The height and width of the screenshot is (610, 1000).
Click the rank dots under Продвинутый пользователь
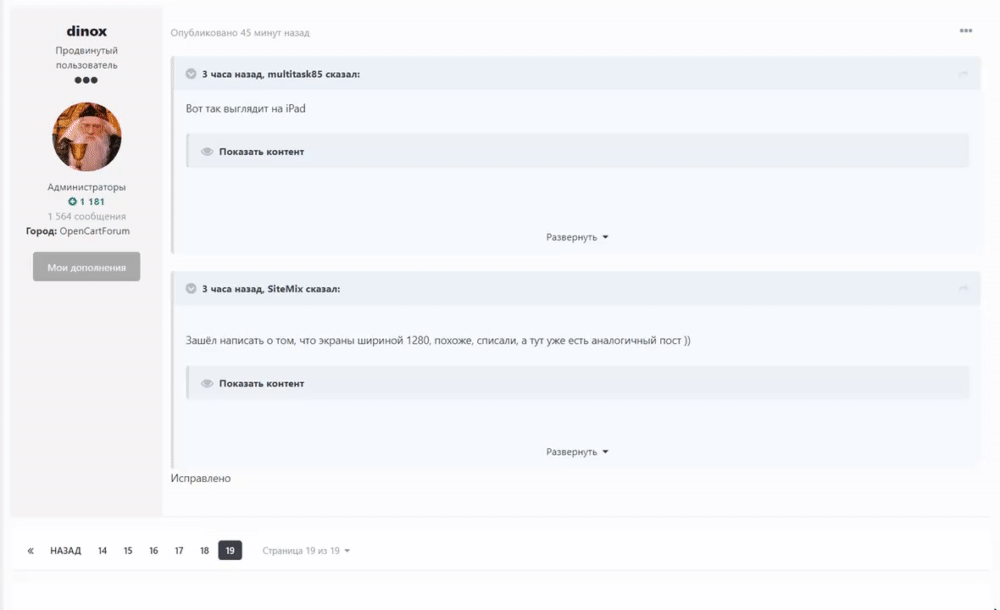(x=86, y=78)
